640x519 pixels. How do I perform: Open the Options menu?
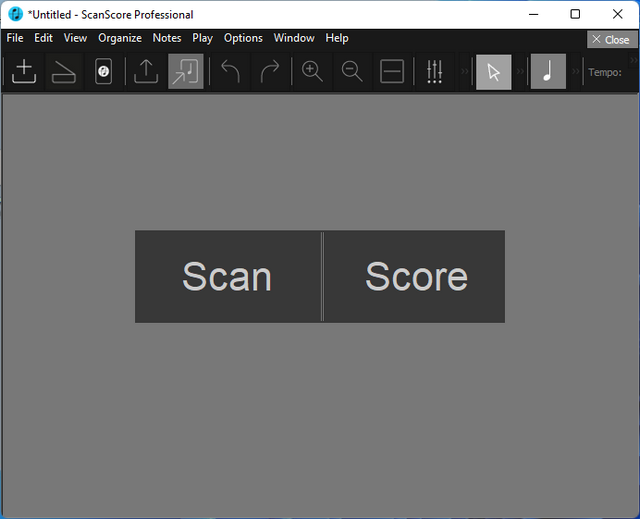(x=243, y=38)
